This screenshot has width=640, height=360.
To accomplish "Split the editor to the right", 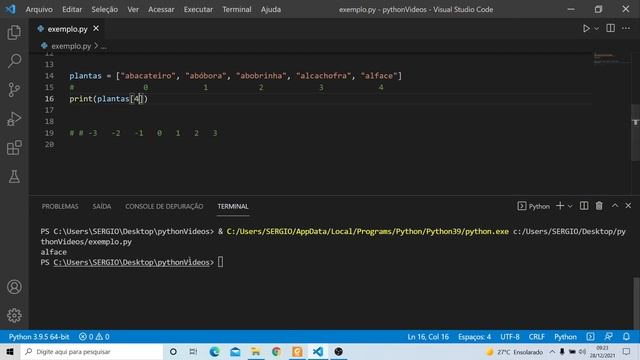I will [611, 28].
